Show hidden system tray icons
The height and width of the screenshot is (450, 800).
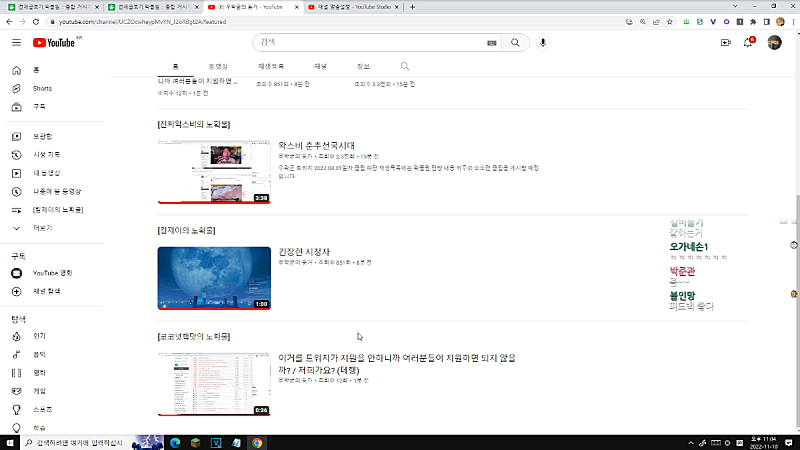[x=691, y=443]
